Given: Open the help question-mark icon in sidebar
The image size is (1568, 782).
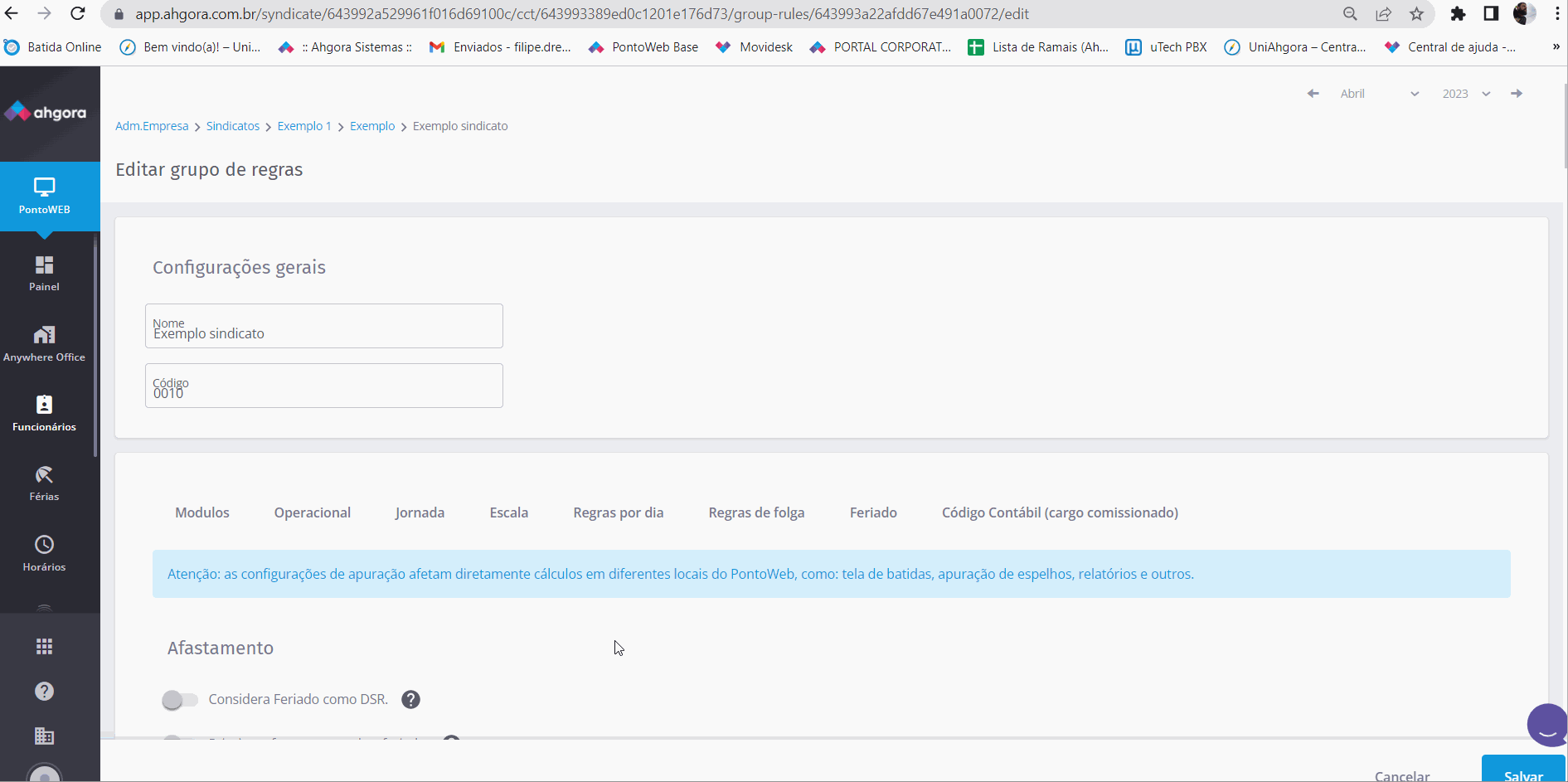Looking at the screenshot, I should 44,692.
